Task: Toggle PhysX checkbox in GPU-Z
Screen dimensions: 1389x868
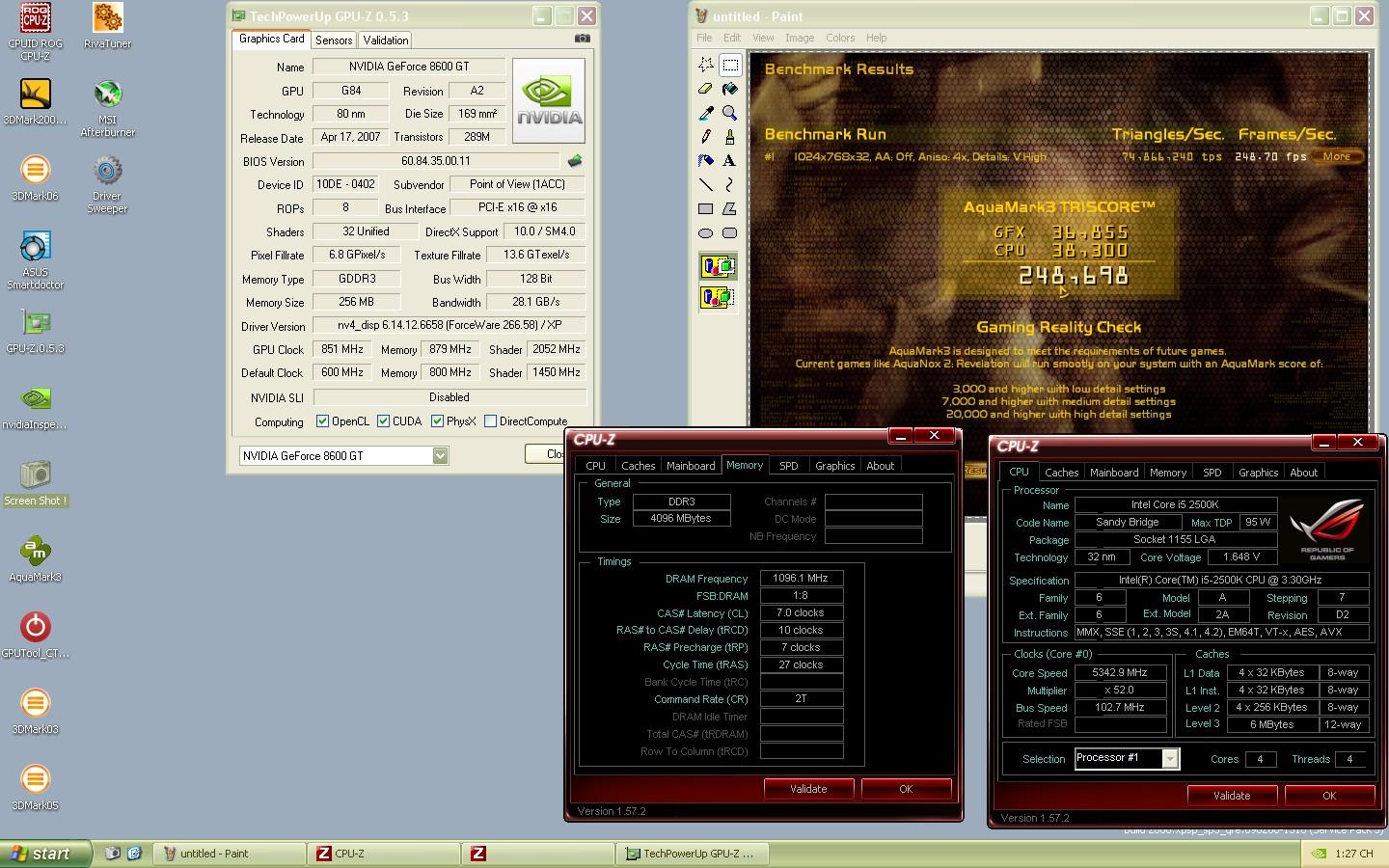Action: point(438,421)
